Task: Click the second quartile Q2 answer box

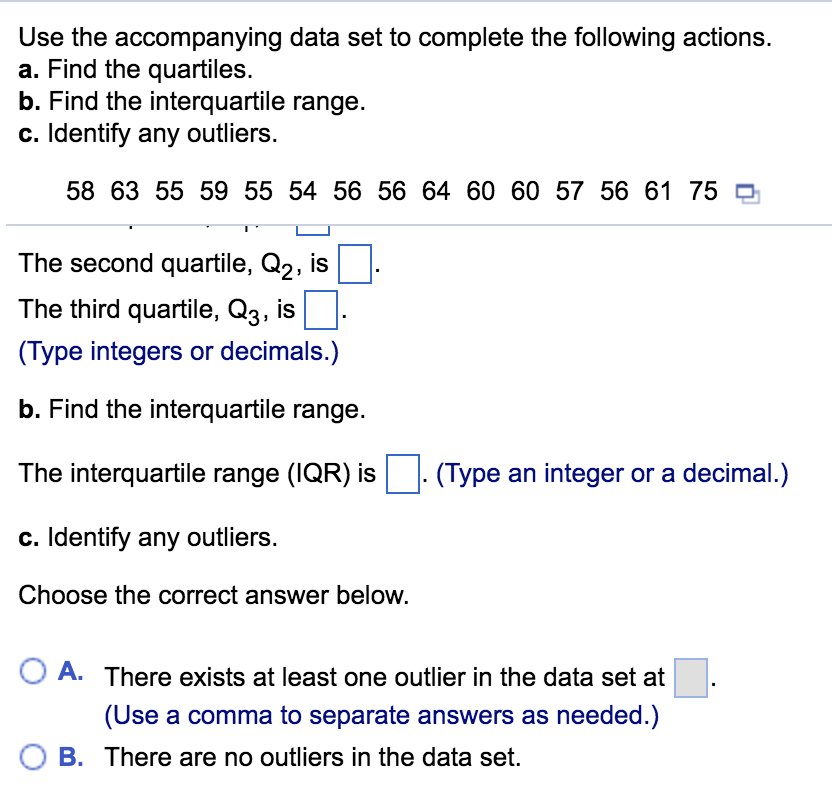Action: [355, 265]
